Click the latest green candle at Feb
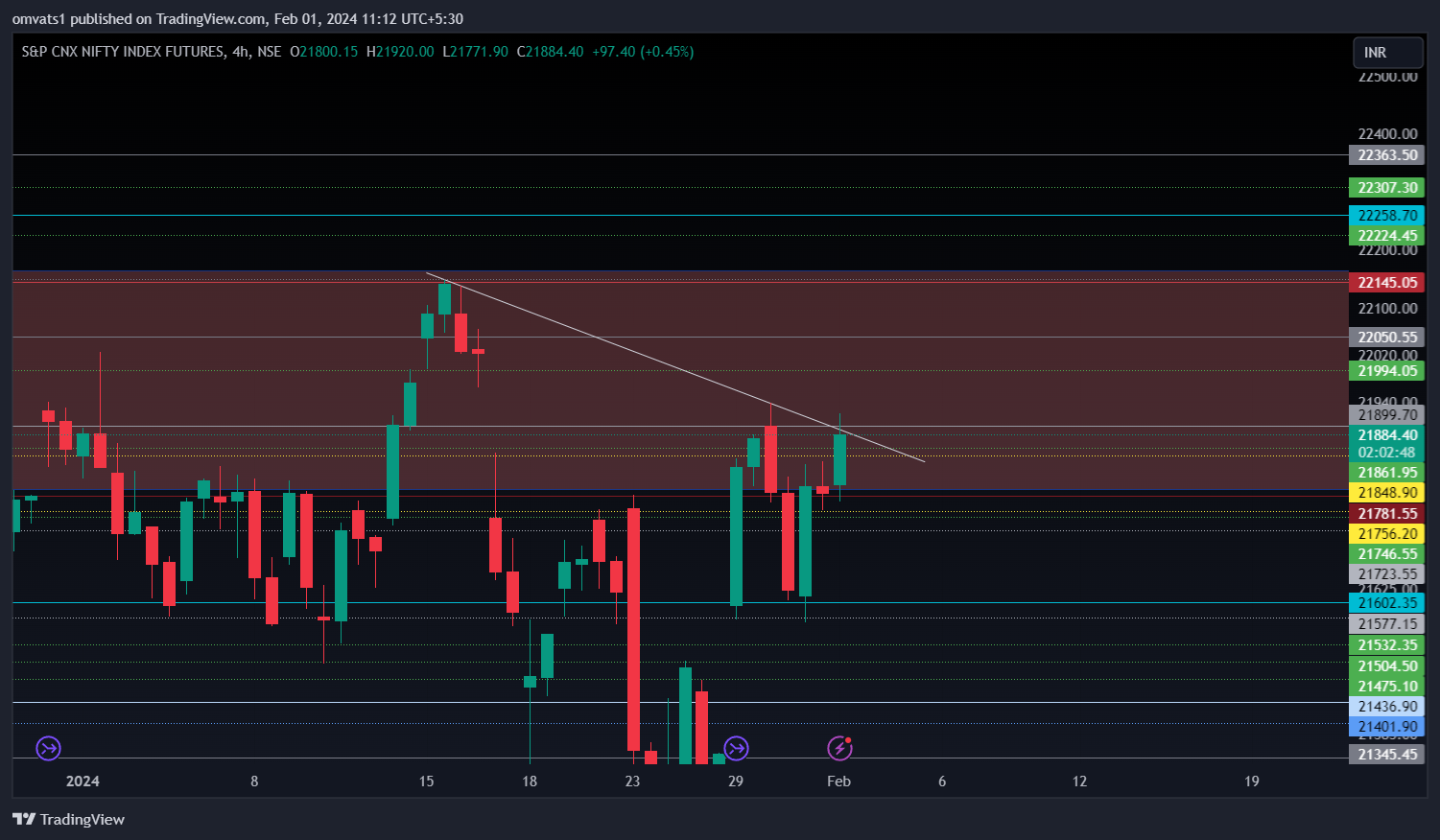 [x=839, y=460]
